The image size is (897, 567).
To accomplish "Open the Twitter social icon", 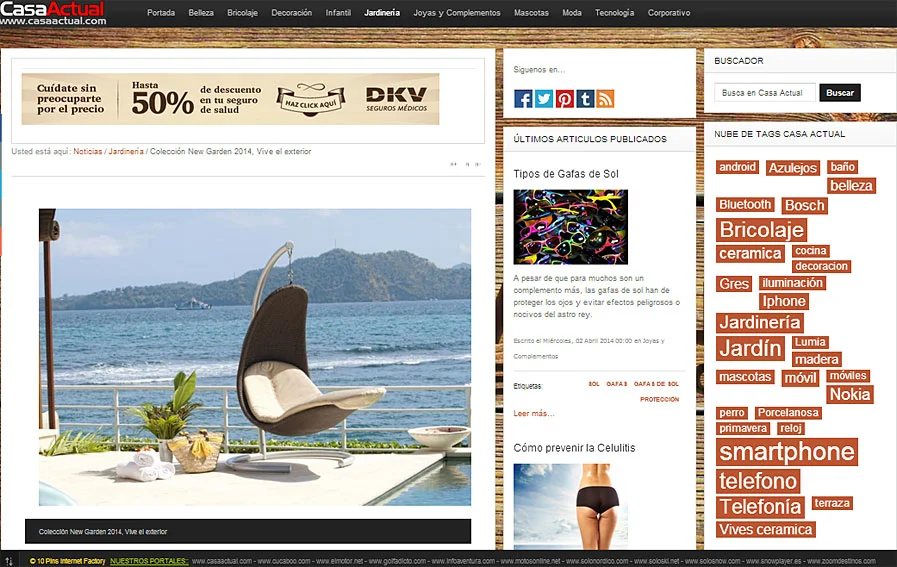I will (x=543, y=99).
